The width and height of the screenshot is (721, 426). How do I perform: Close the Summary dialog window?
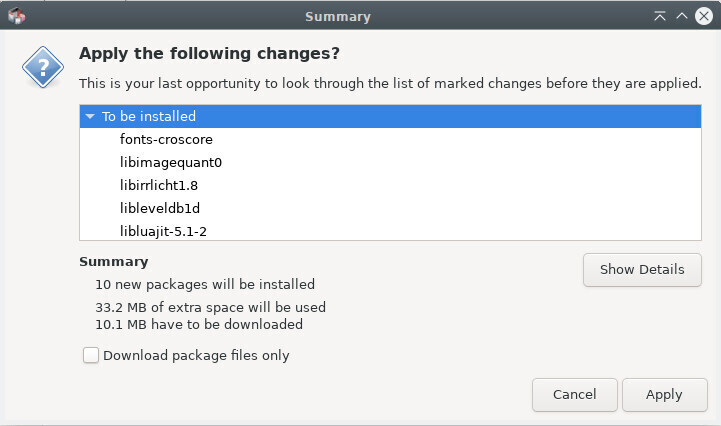coord(704,16)
